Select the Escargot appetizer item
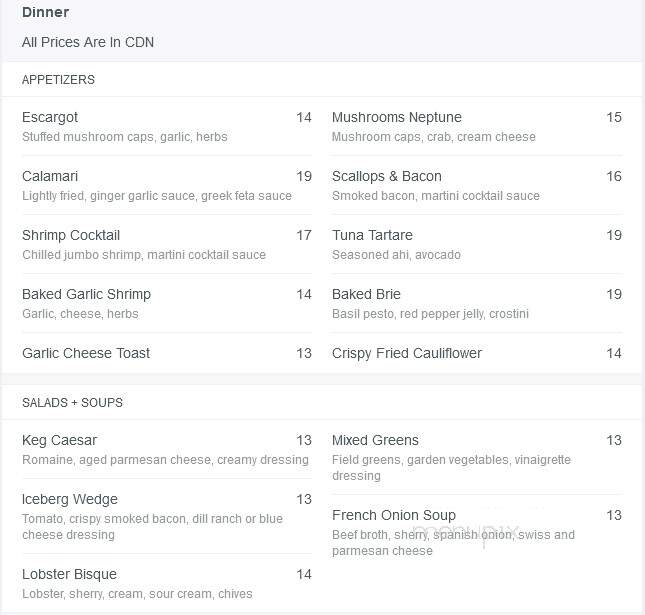This screenshot has height=615, width=645. tap(167, 126)
